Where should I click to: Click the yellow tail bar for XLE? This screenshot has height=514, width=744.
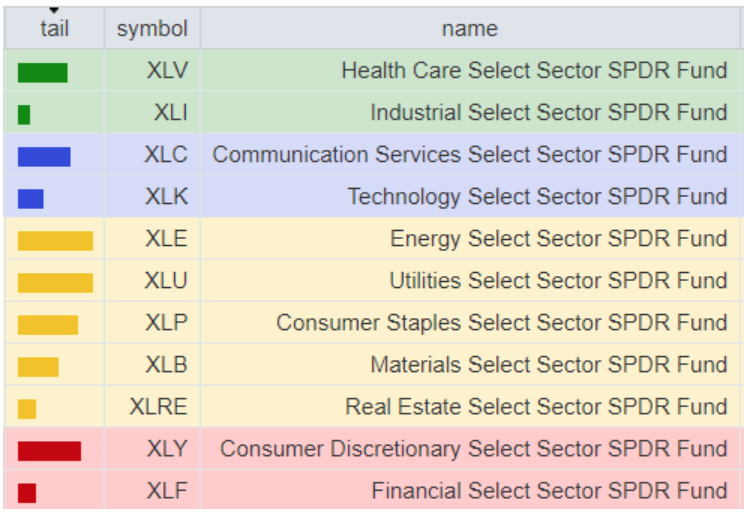(x=55, y=240)
